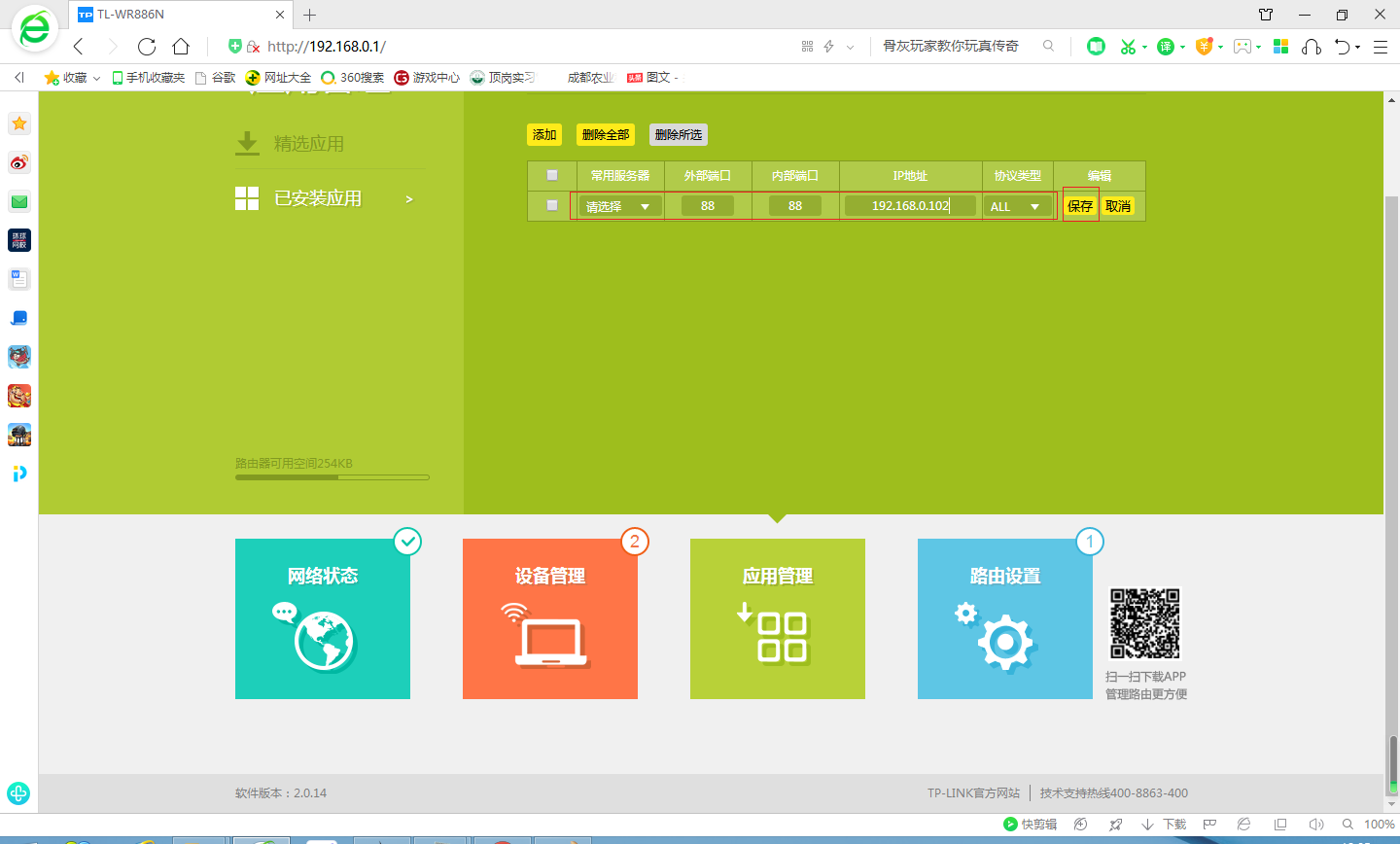Open the green mail icon in sidebar
The height and width of the screenshot is (844, 1400).
19,201
